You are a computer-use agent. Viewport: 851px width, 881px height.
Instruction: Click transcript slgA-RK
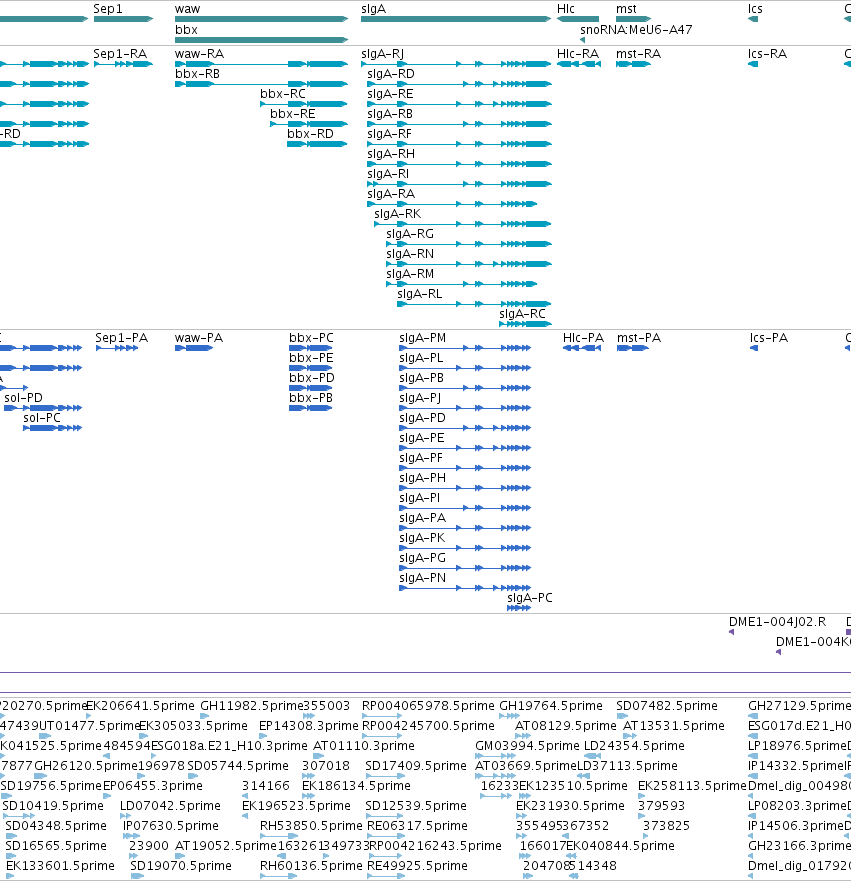(x=463, y=224)
